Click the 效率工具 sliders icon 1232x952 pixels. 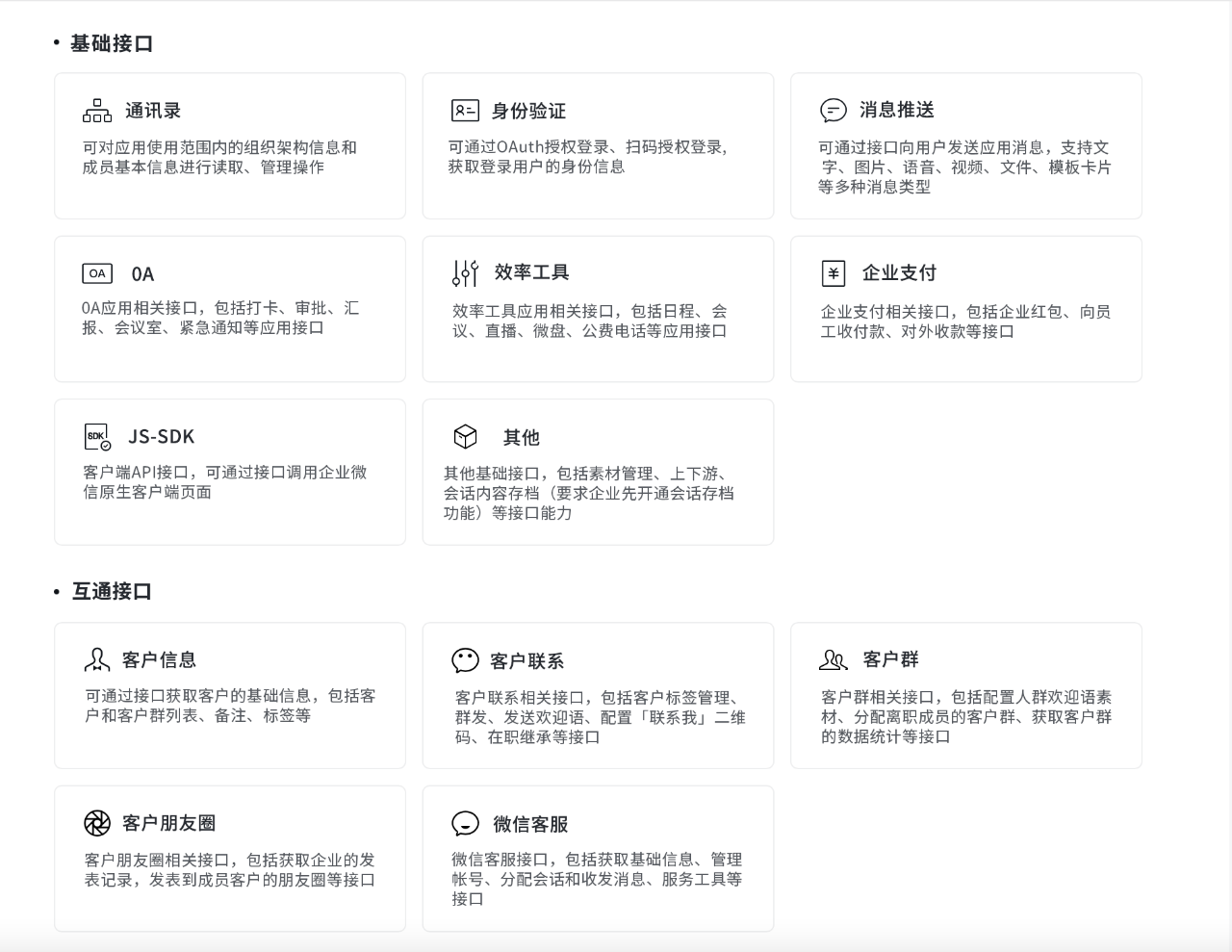465,273
